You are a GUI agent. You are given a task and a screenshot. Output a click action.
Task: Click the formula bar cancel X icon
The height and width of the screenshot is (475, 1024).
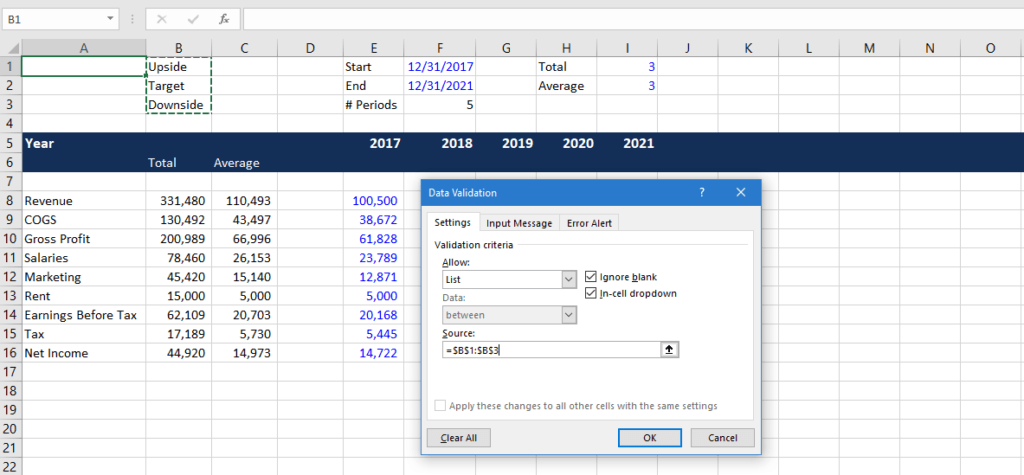coord(162,20)
